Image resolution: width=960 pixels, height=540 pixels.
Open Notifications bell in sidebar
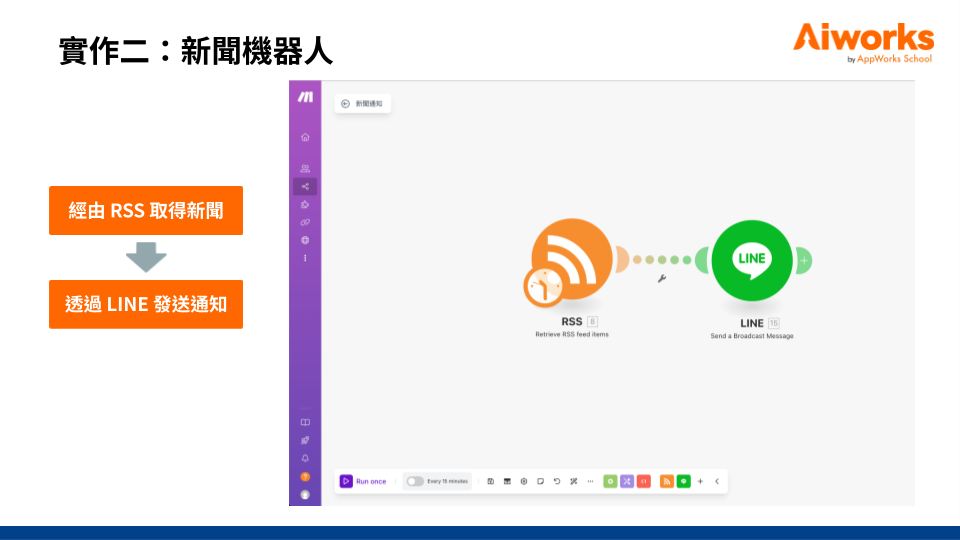point(305,458)
